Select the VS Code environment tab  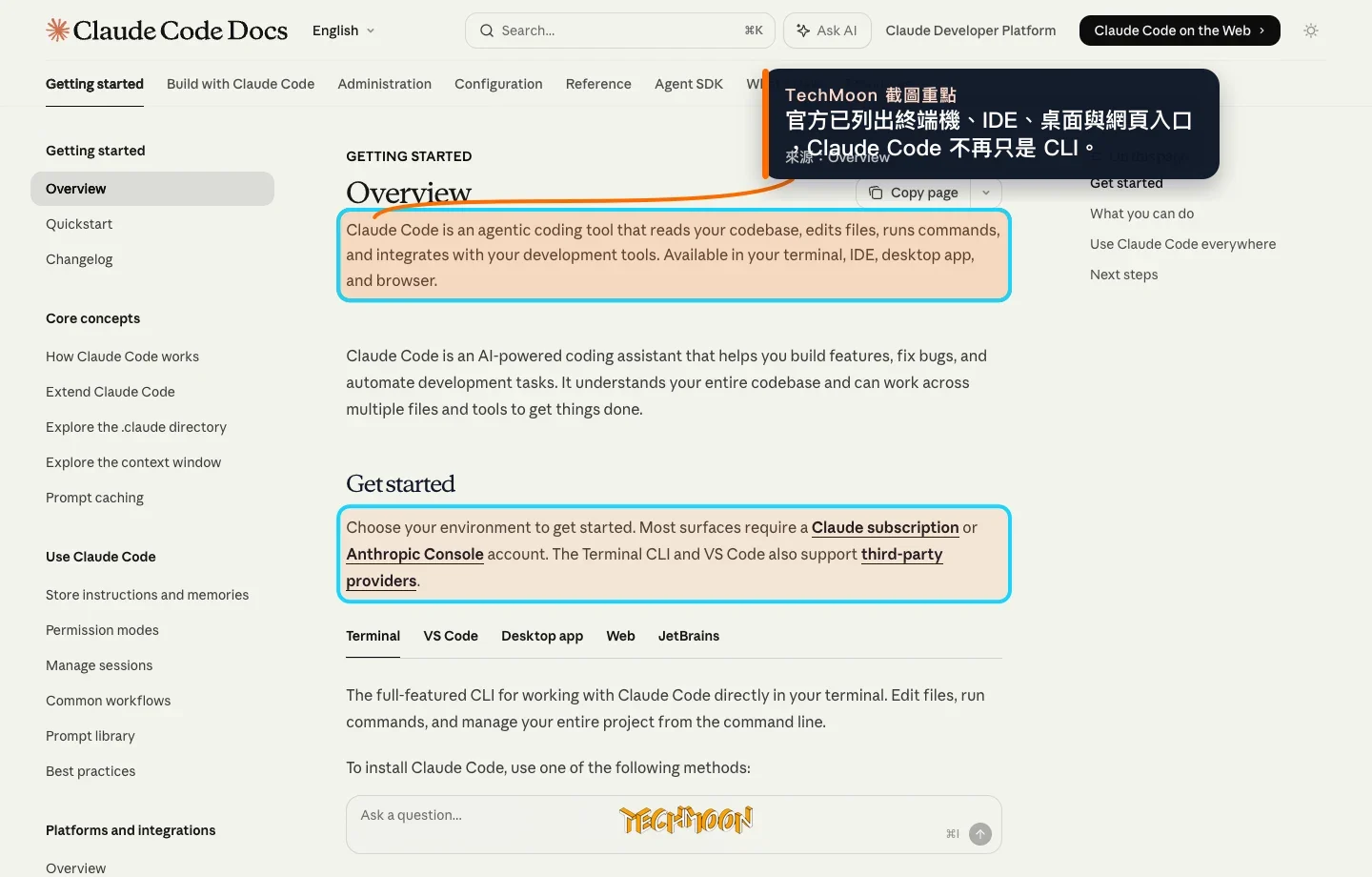(451, 636)
